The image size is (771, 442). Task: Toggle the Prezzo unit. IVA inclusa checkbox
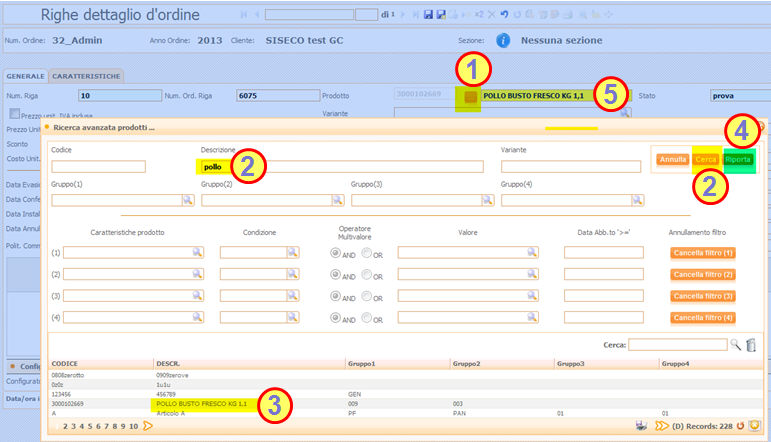pyautogui.click(x=14, y=115)
